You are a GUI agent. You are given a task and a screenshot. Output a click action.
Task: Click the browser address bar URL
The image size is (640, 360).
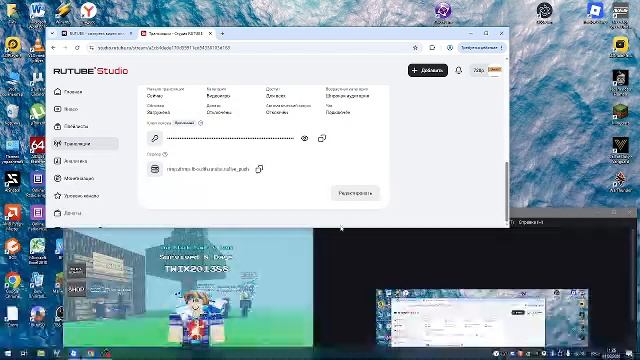tap(164, 48)
